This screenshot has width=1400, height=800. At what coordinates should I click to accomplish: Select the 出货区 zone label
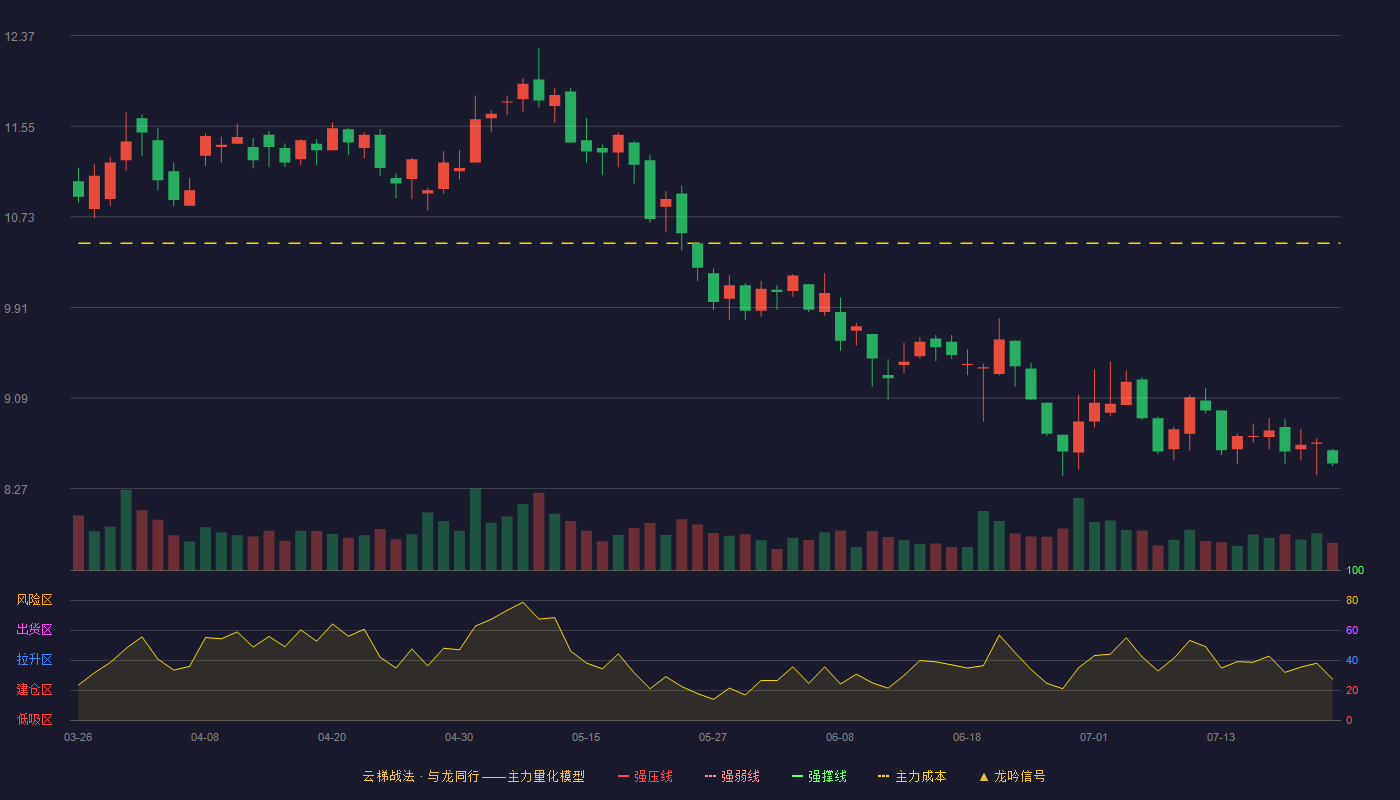point(34,630)
